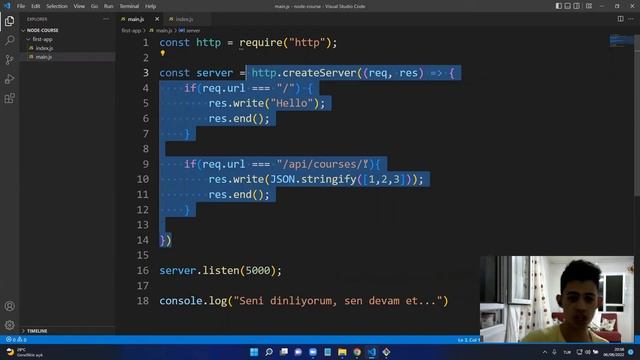
Task: Open index.js in the Explorer tree
Action: point(67,48)
